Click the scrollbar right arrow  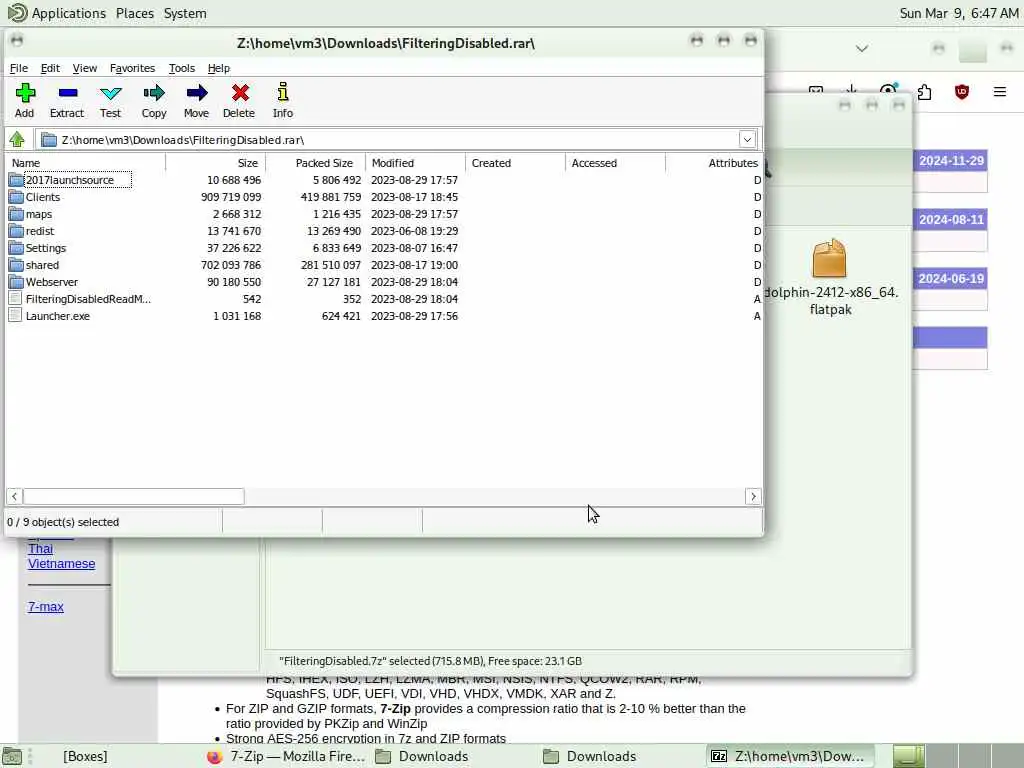753,496
